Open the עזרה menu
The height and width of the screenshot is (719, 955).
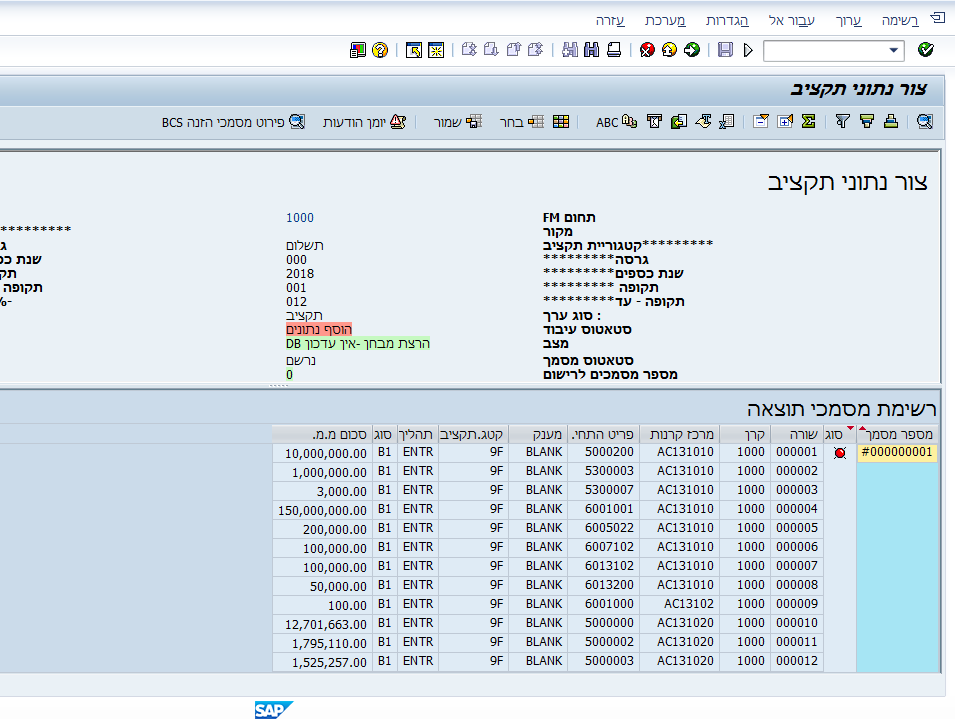tap(610, 21)
